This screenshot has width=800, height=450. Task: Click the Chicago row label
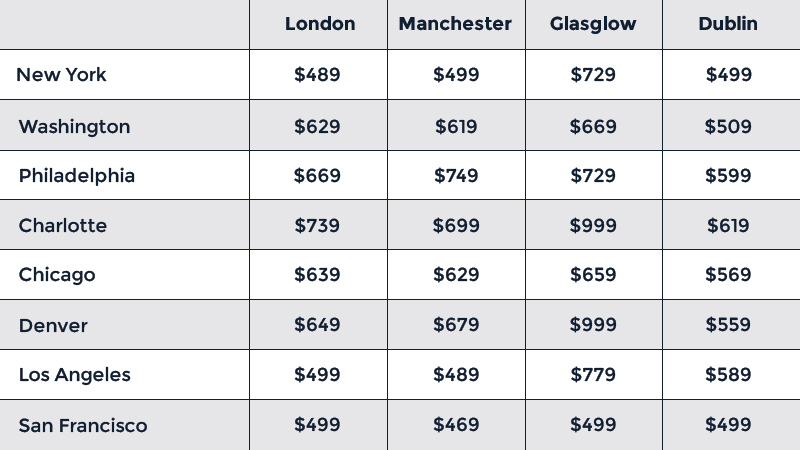click(x=57, y=275)
